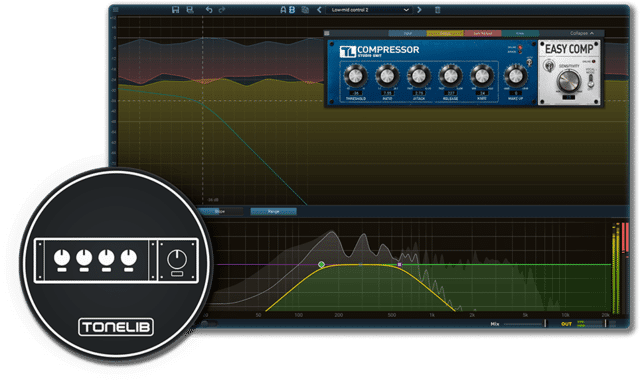Click the Redo arrow icon
Screen dimensions: 640x380
222,10
